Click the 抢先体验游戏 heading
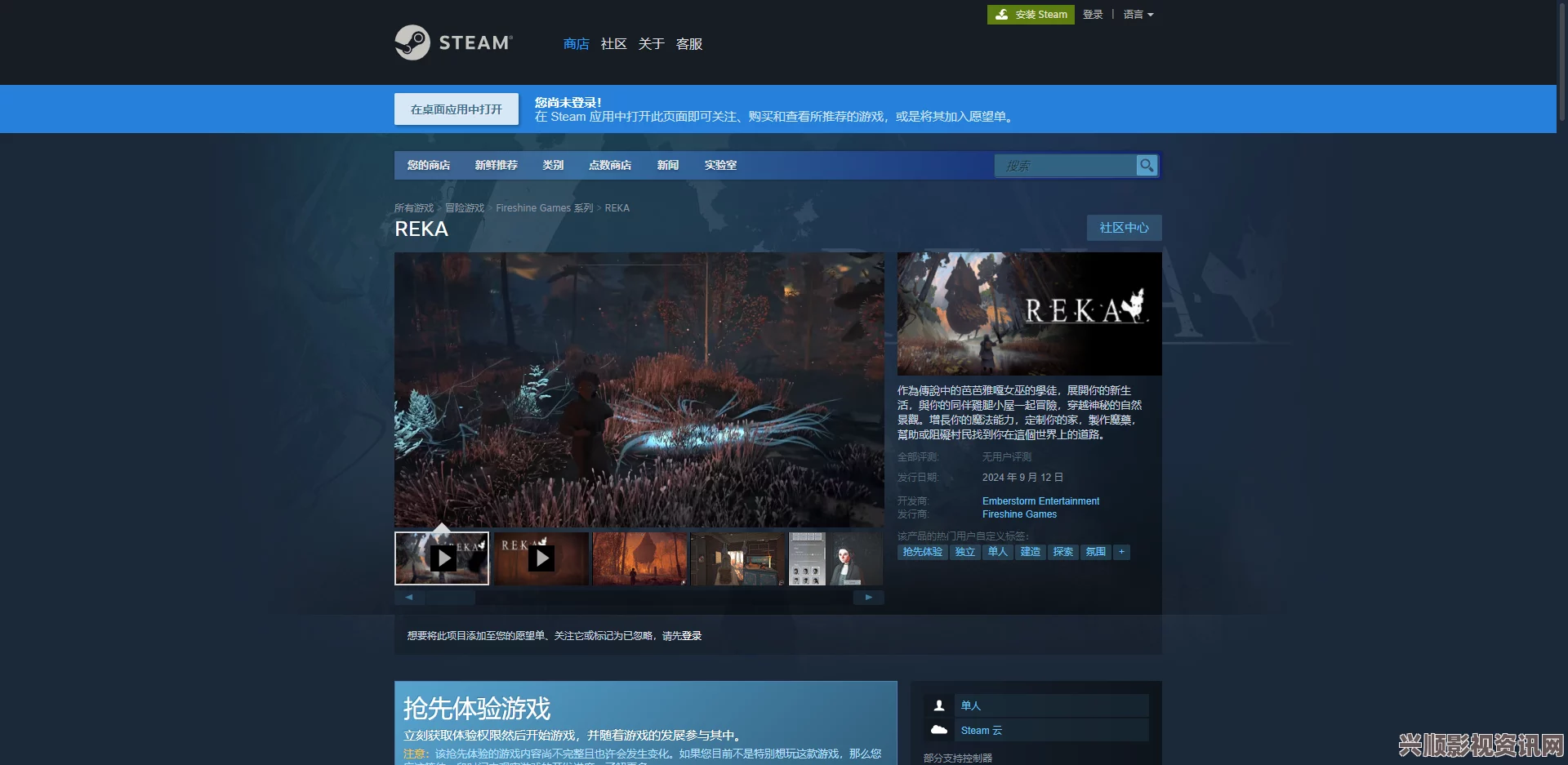The width and height of the screenshot is (1568, 765). [477, 708]
